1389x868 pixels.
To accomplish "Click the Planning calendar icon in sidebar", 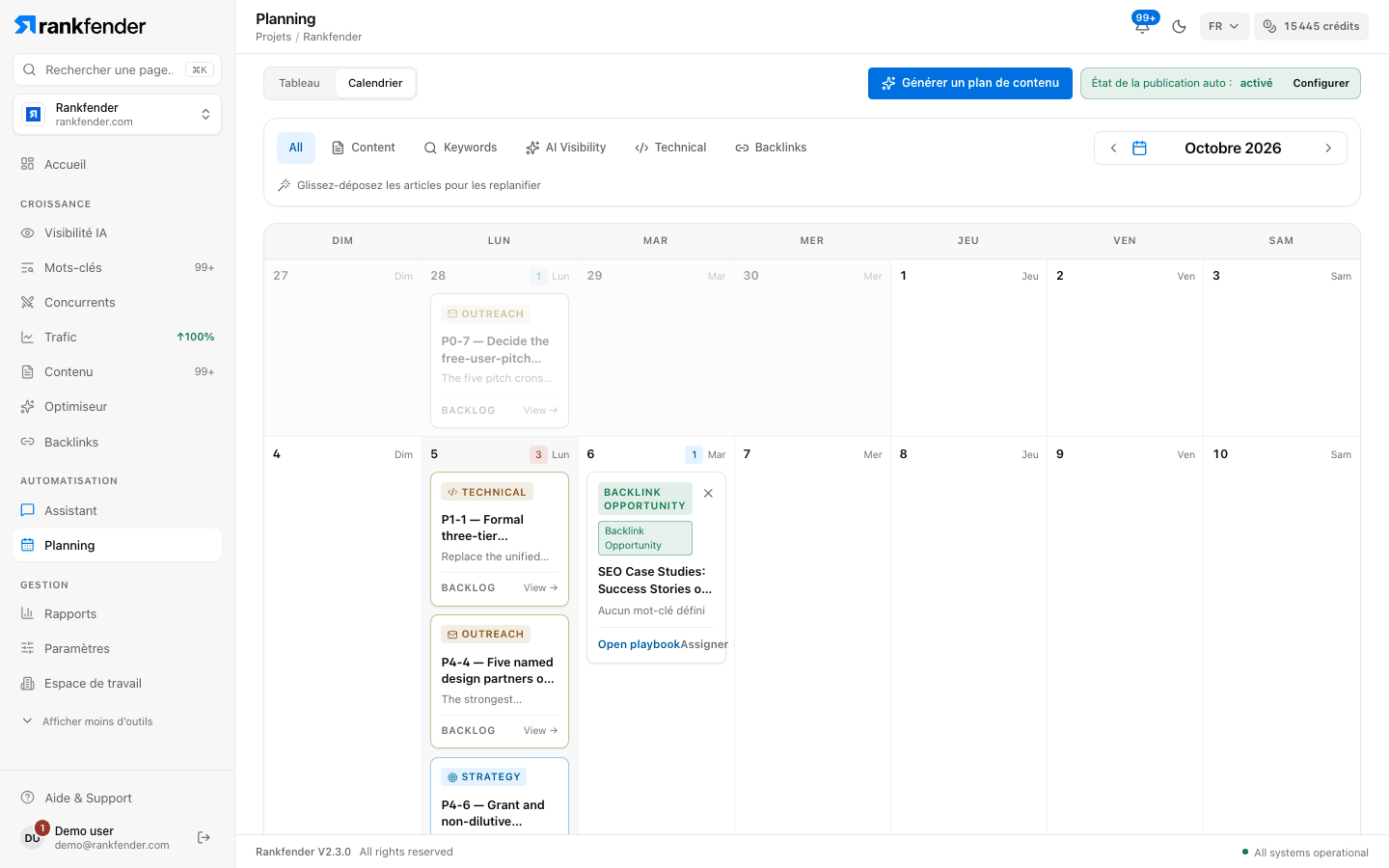I will [x=28, y=545].
